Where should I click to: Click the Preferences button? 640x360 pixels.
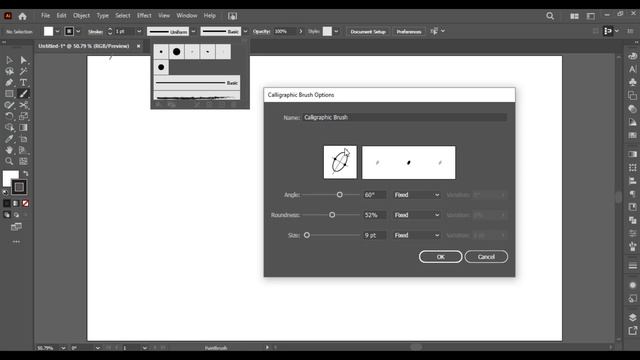[409, 31]
